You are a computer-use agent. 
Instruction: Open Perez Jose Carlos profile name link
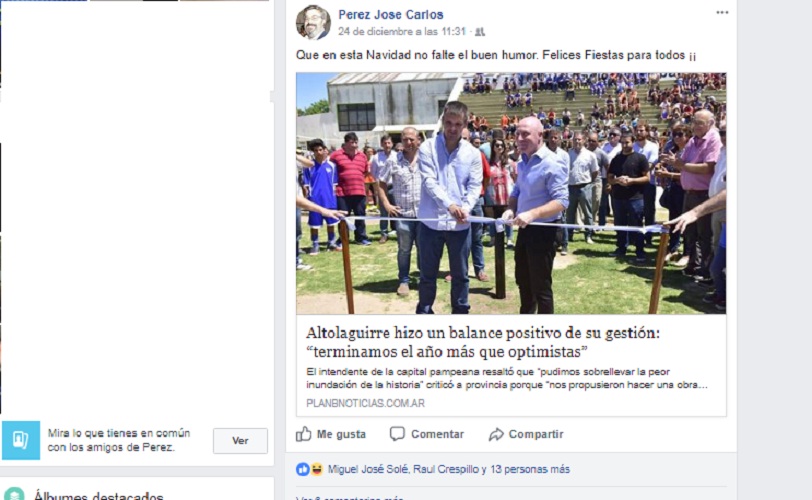coord(391,14)
